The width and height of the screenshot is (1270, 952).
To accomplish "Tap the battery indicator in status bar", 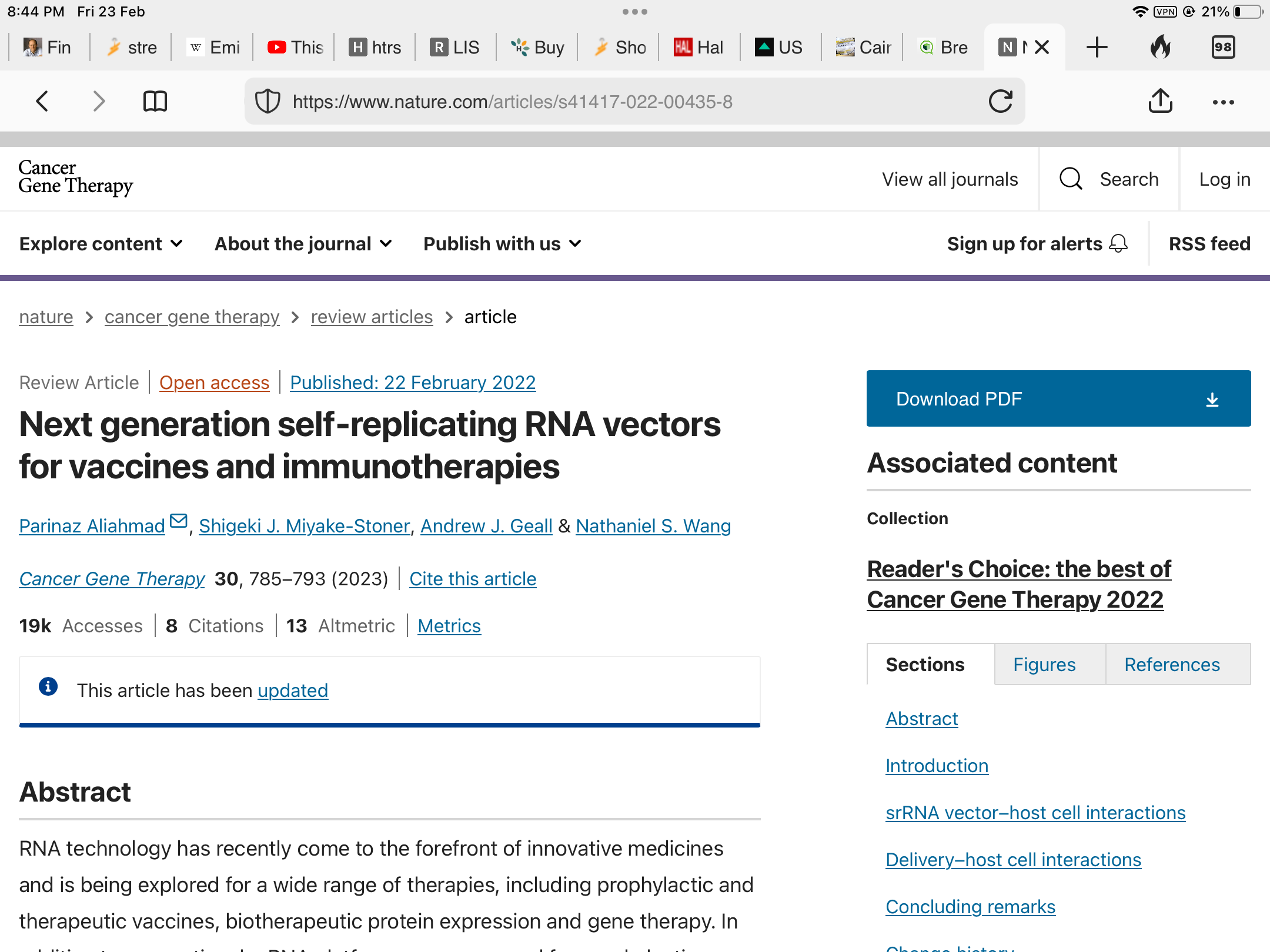I will tap(1249, 11).
